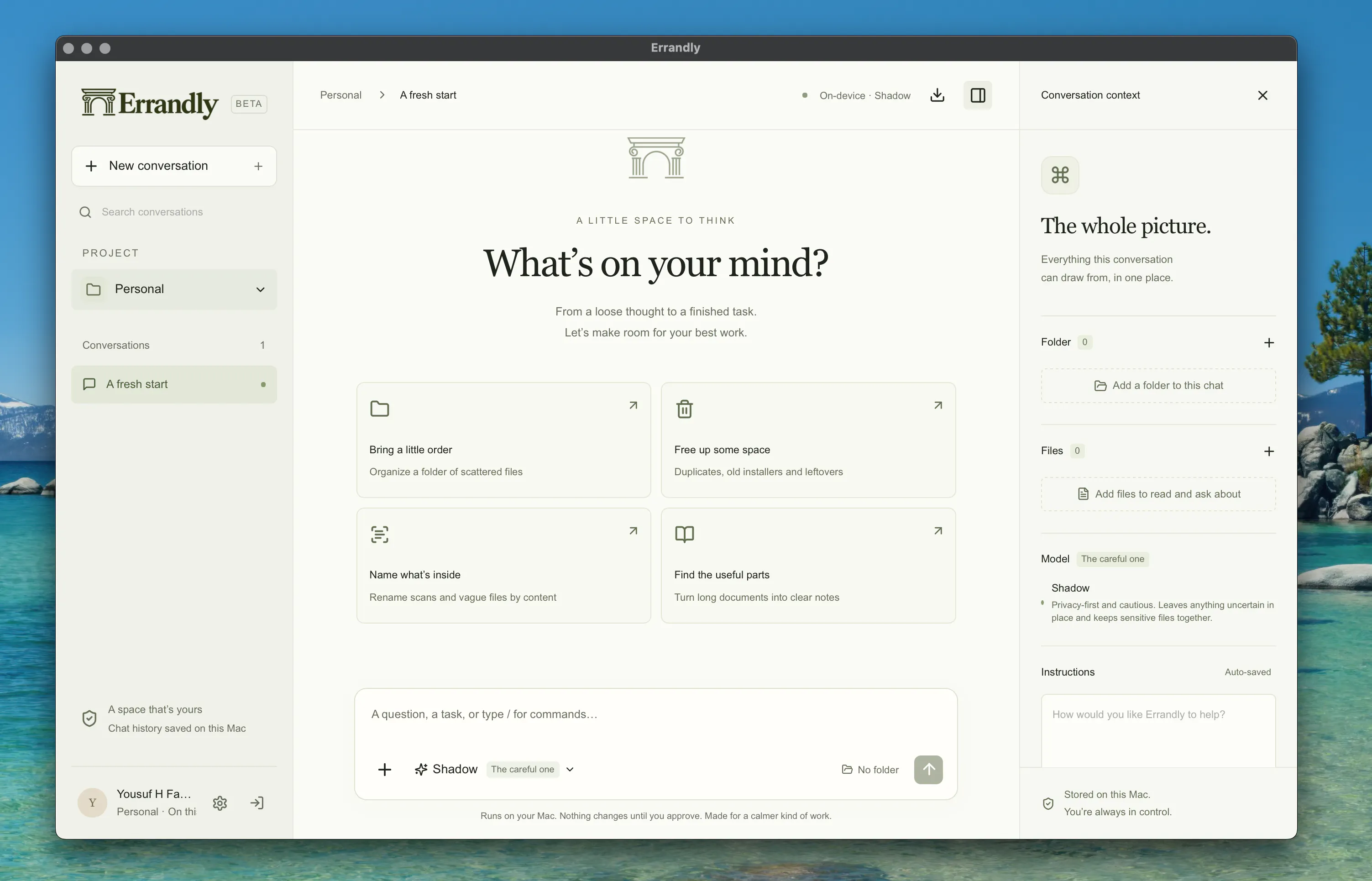This screenshot has height=881, width=1372.
Task: Click the Errandly logo in sidebar
Action: [x=149, y=104]
